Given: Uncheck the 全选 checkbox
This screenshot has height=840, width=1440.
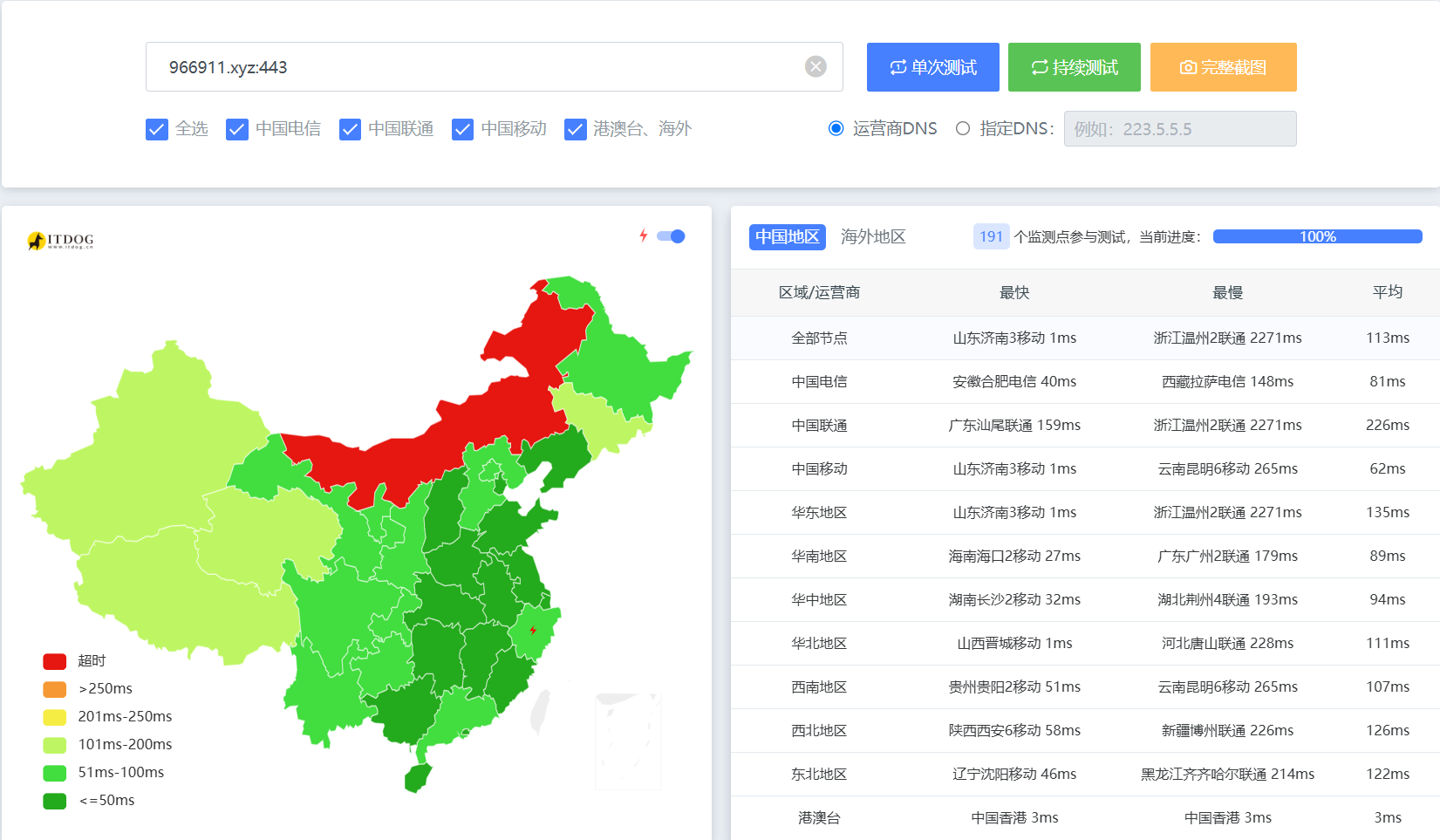Looking at the screenshot, I should click(157, 129).
